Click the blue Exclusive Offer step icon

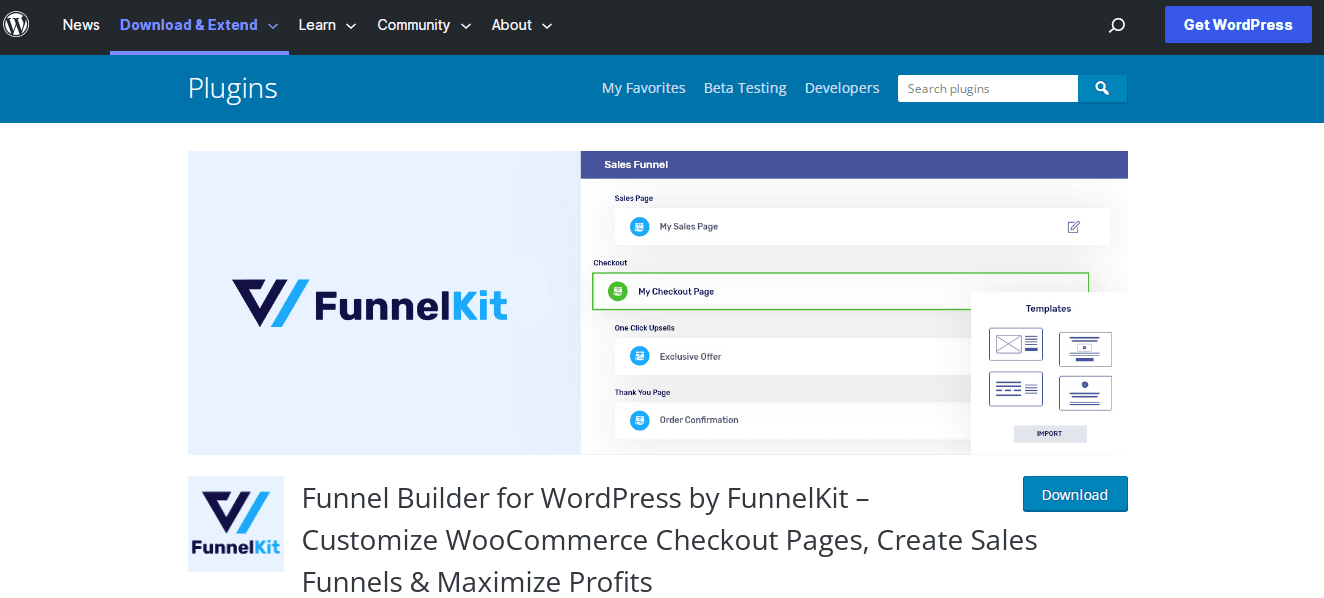(x=639, y=356)
